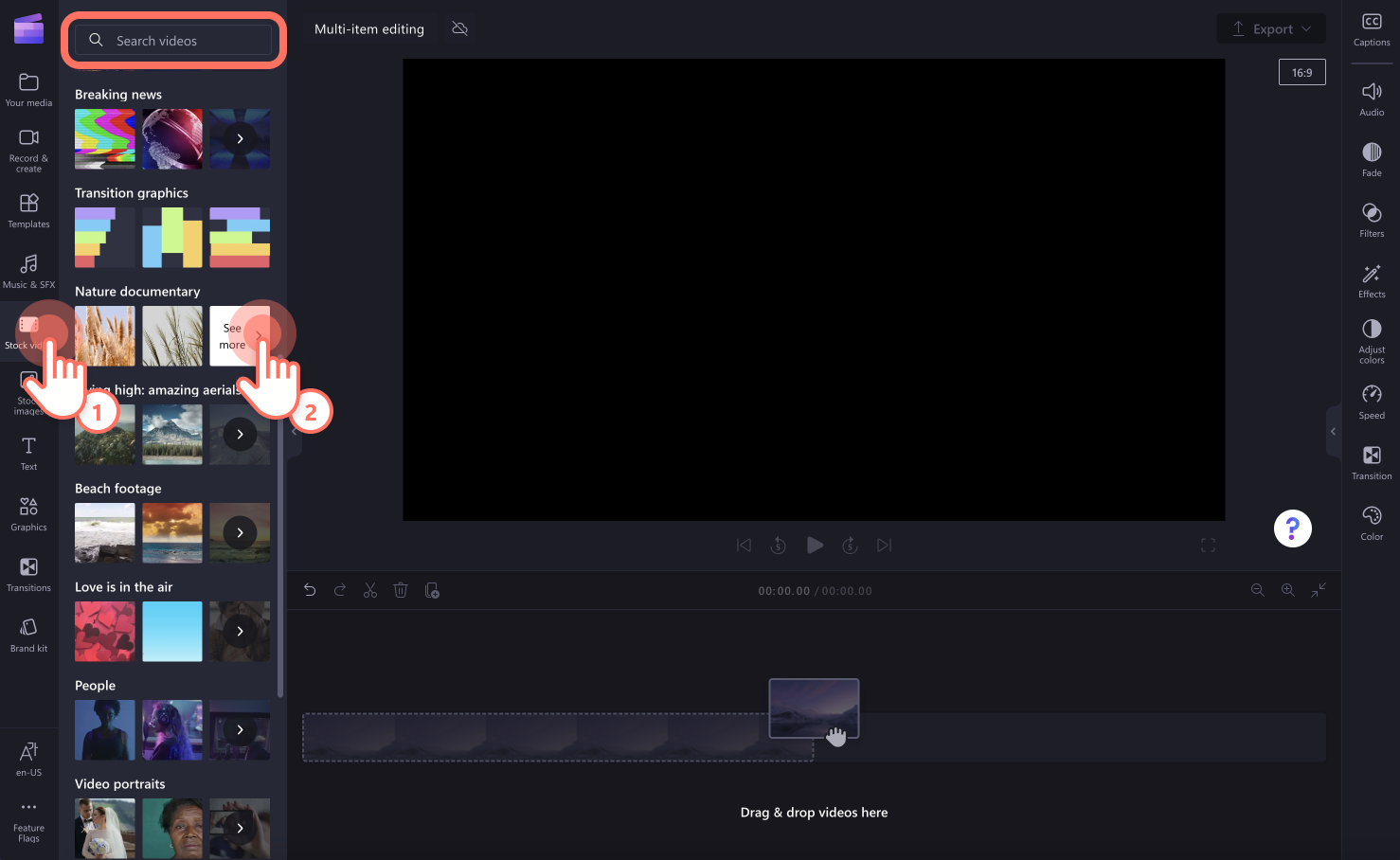1400x860 pixels.
Task: Open the Filters panel
Action: (x=1371, y=220)
